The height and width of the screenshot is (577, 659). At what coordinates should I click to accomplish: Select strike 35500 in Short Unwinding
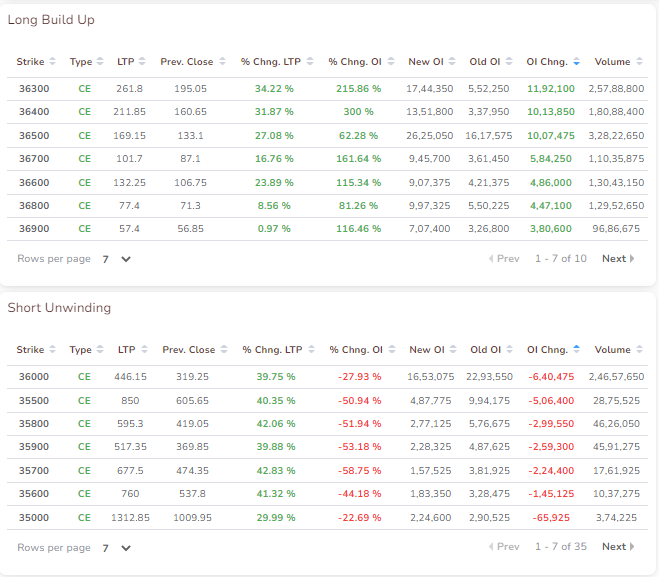[x=34, y=400]
